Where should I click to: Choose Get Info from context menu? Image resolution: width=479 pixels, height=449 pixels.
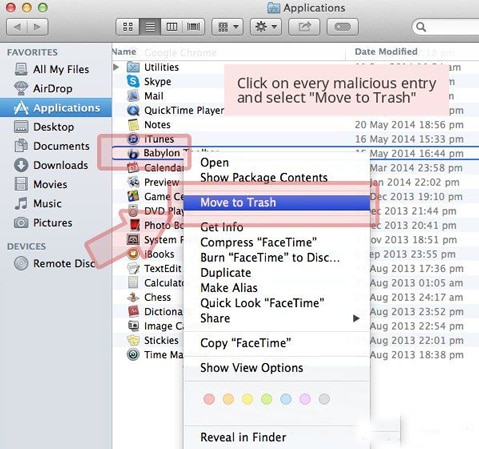(x=222, y=227)
